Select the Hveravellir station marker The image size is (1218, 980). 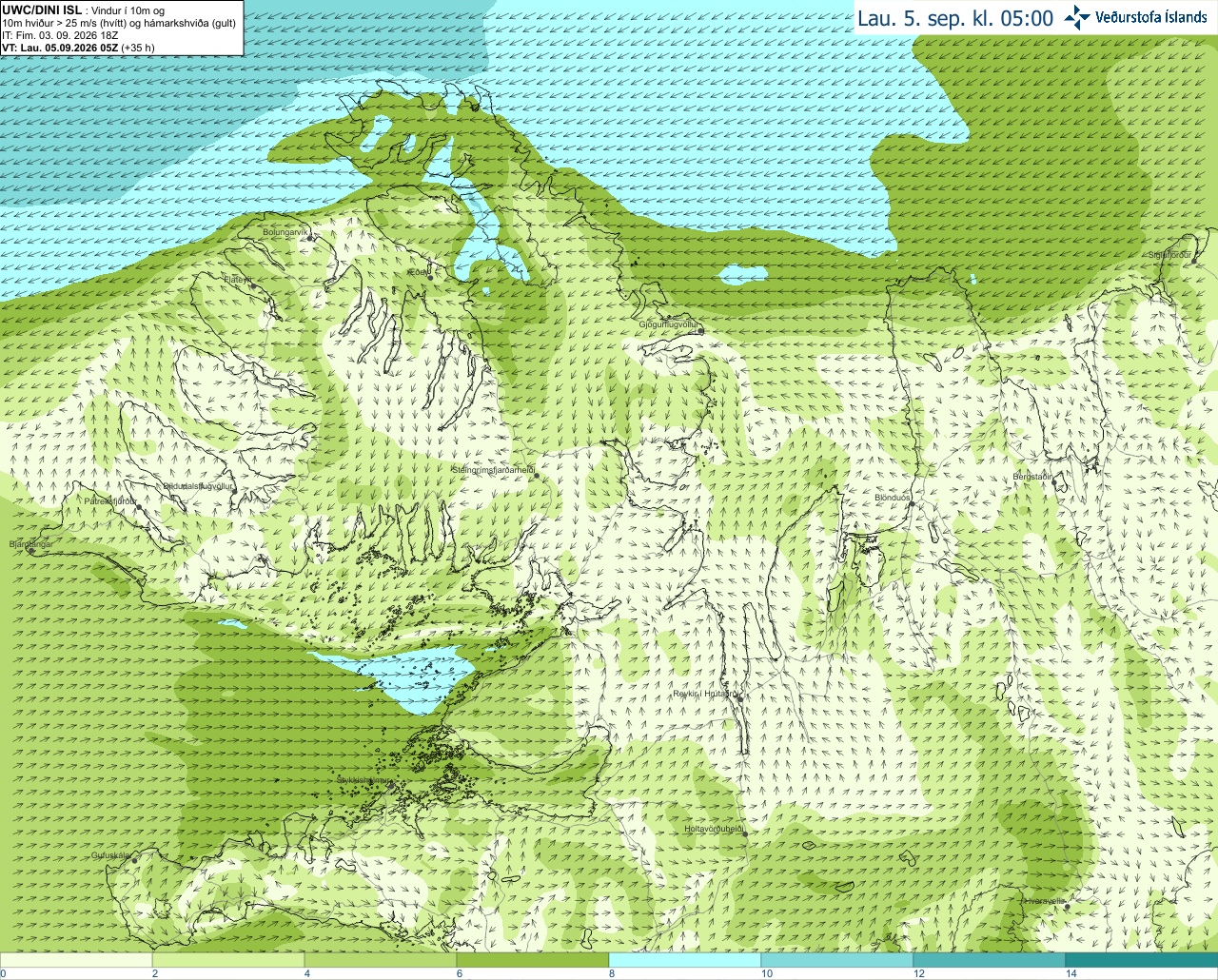(x=1068, y=906)
